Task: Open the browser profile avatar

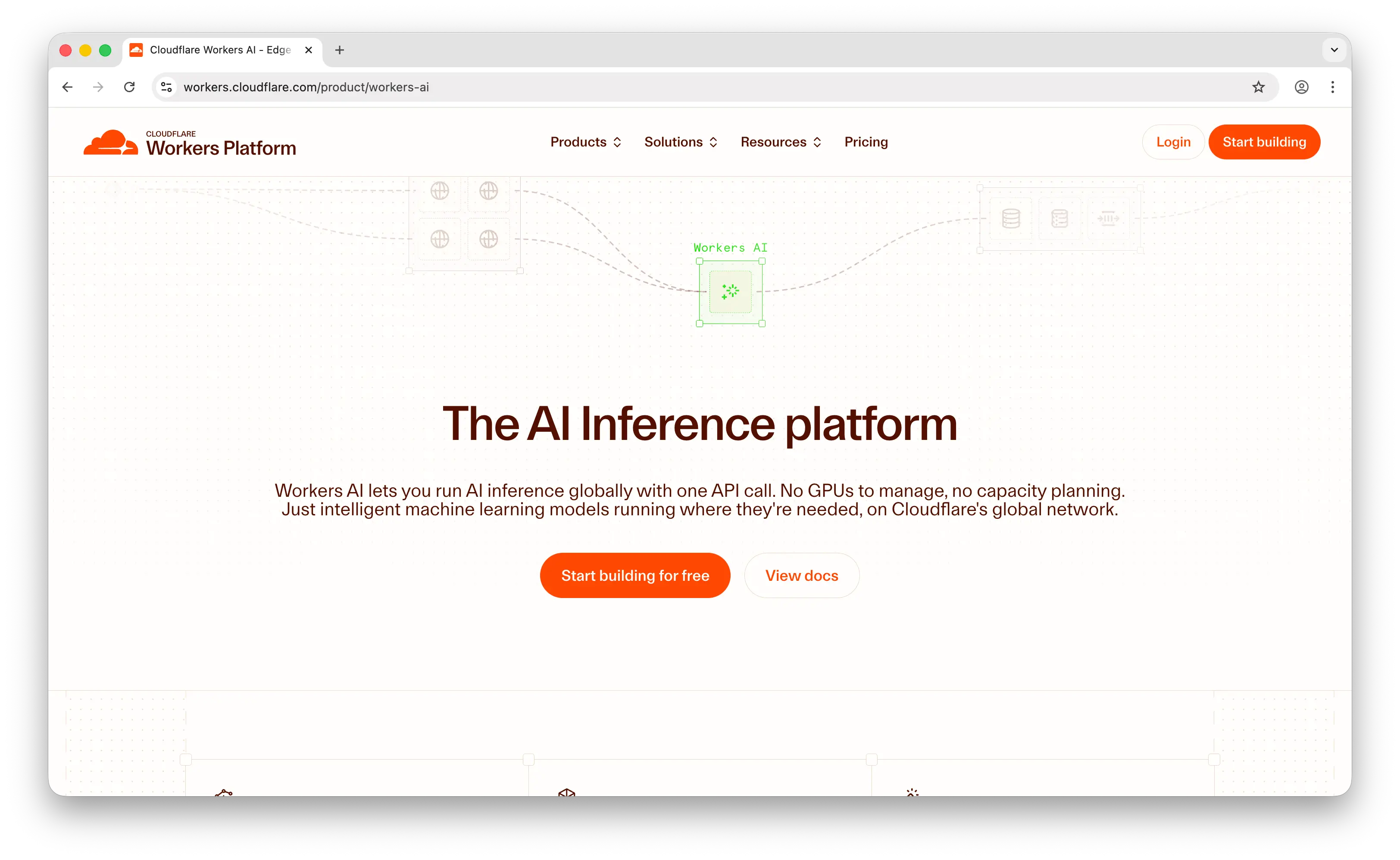Action: coord(1302,87)
